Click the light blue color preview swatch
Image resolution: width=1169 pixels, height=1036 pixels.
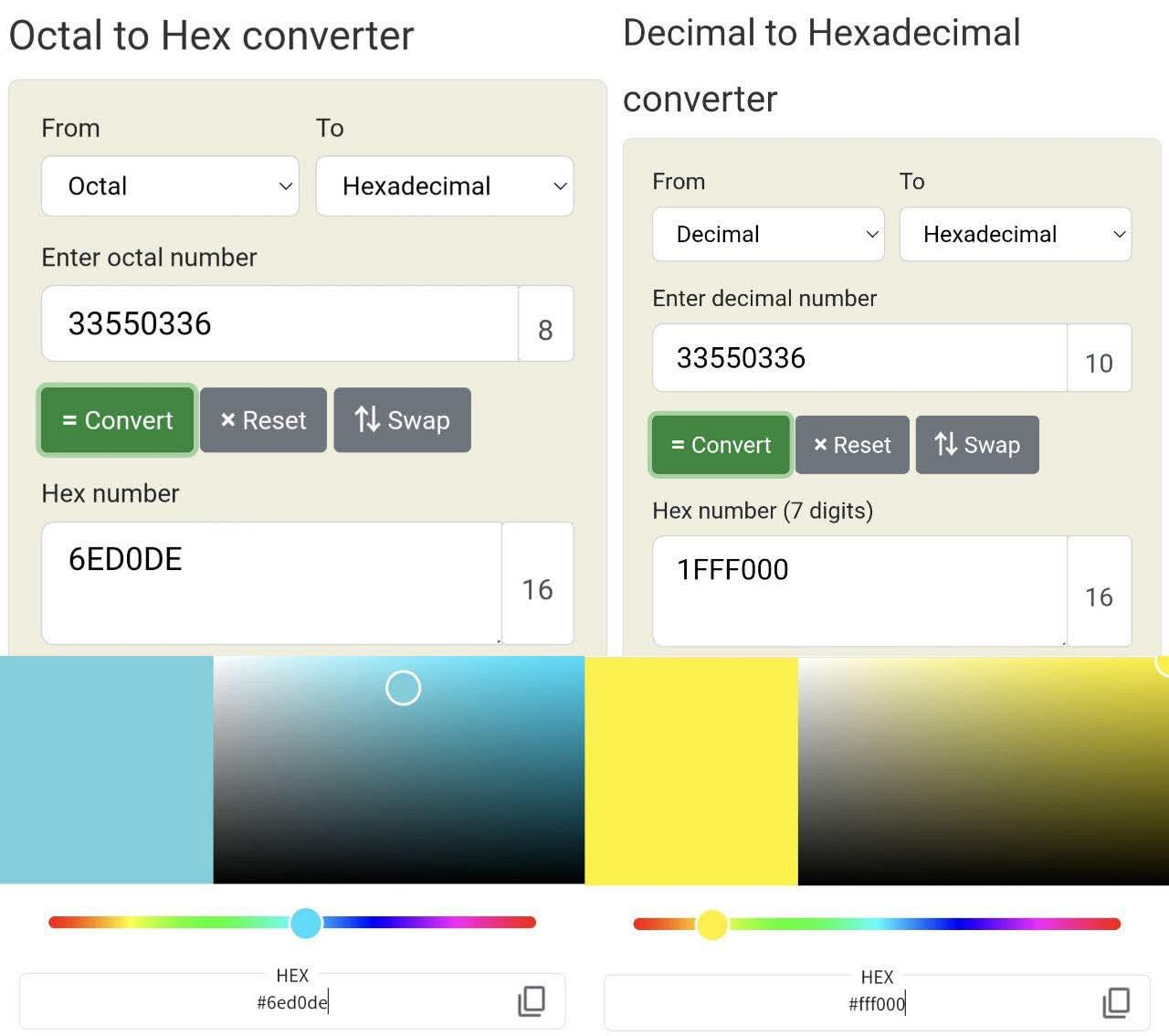[106, 769]
